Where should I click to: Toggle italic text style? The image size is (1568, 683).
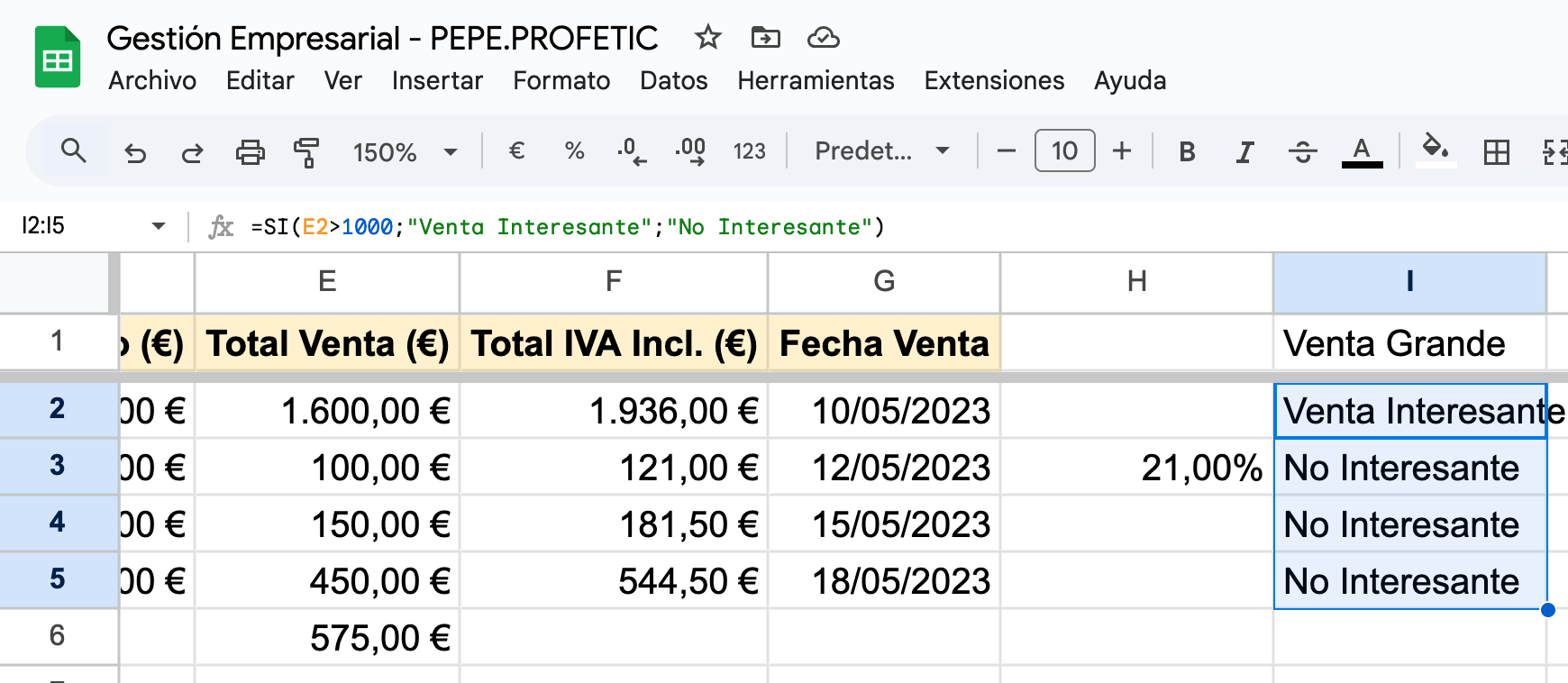point(1244,151)
